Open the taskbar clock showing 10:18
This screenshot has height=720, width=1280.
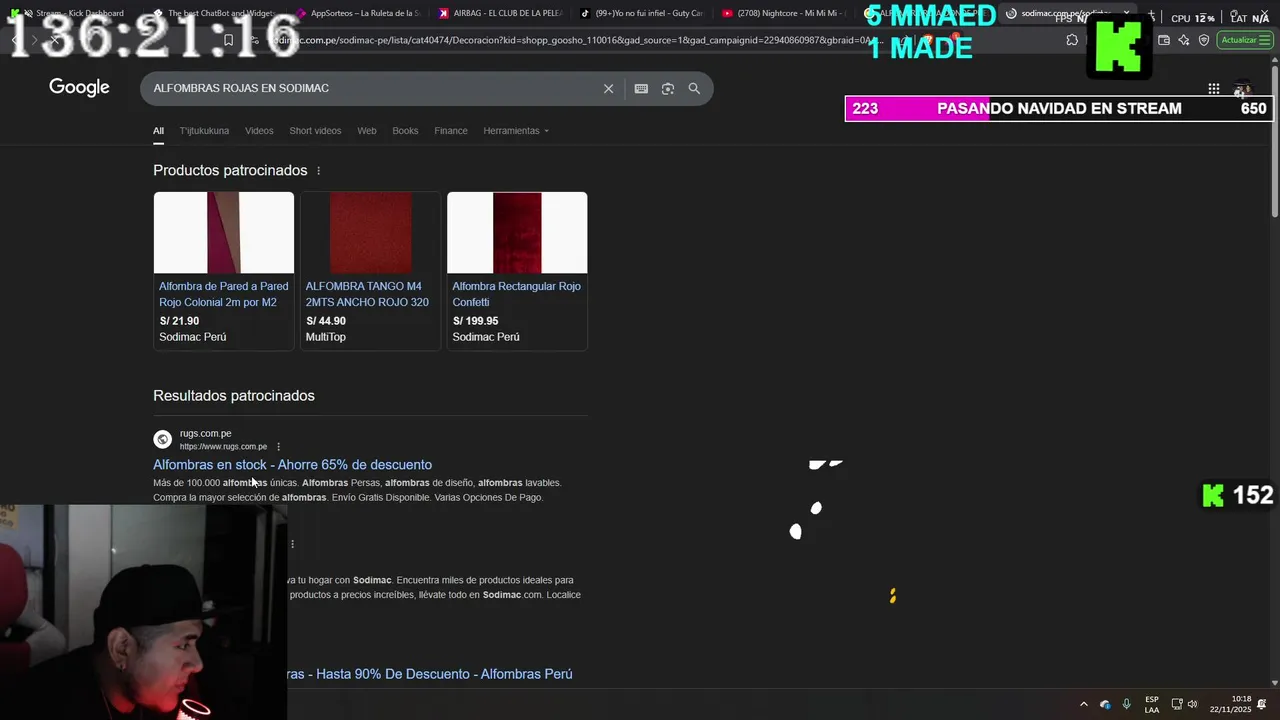pyautogui.click(x=1230, y=704)
